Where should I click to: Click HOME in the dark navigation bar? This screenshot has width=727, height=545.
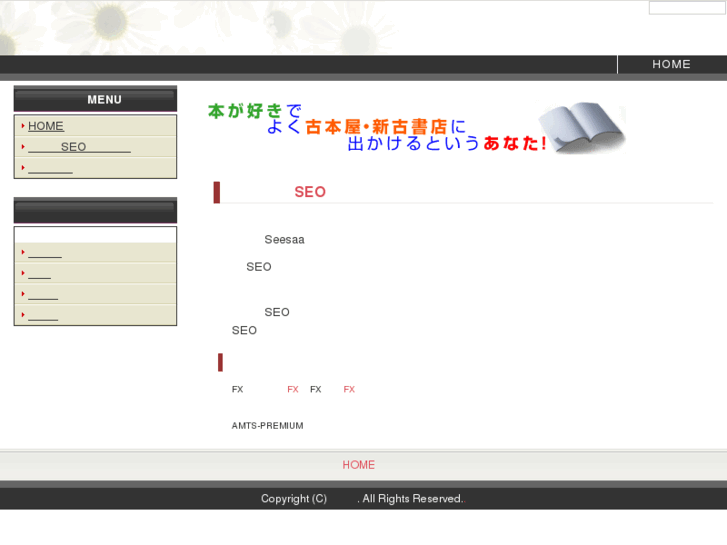point(671,64)
